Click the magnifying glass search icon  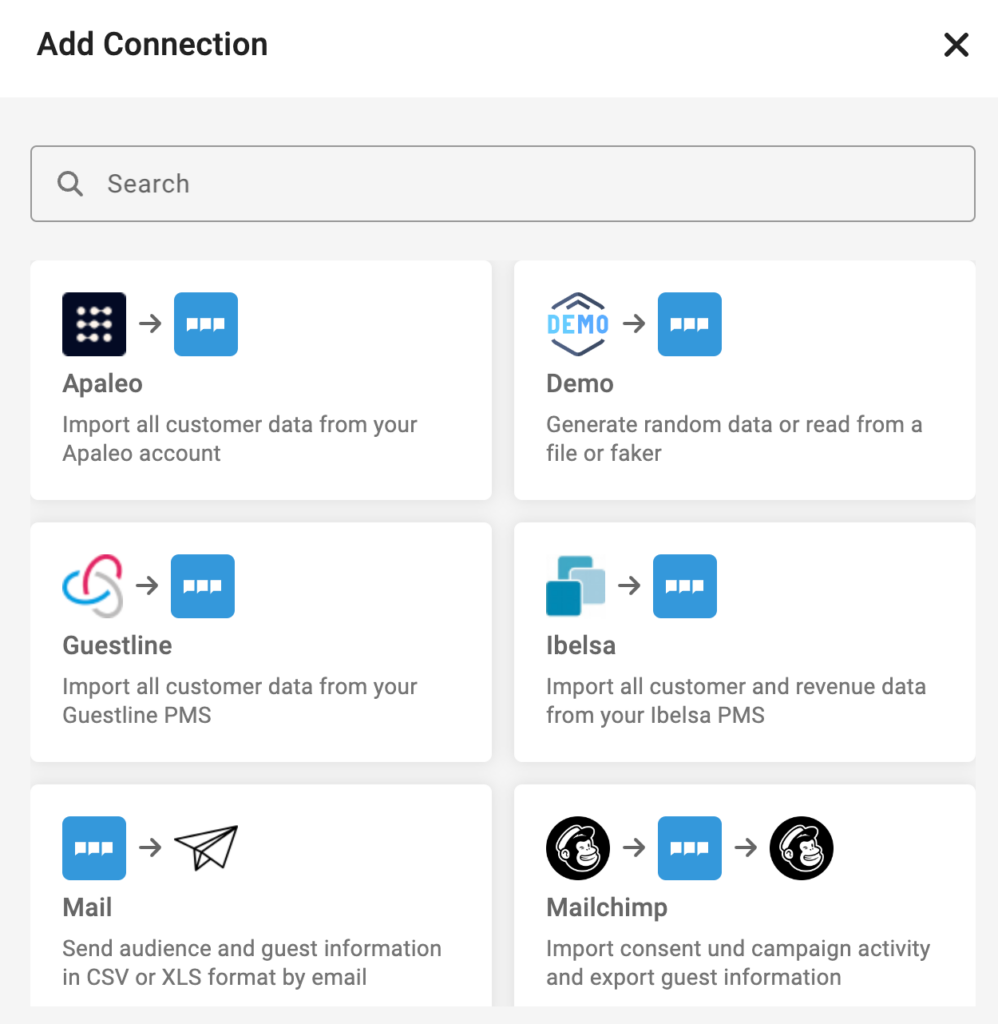tap(70, 184)
